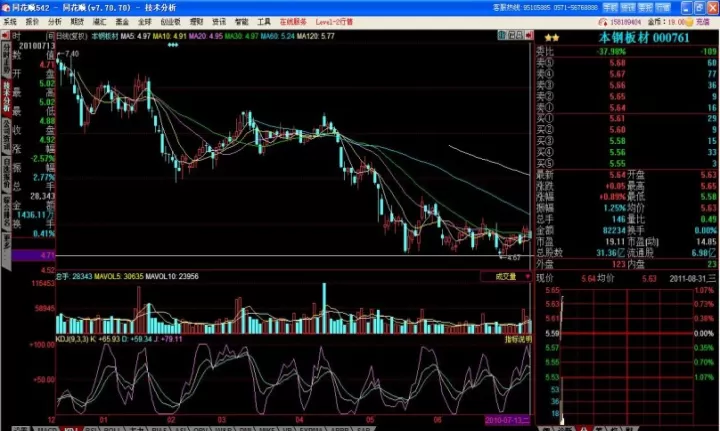Click the 手机 button in title bar

(610, 8)
